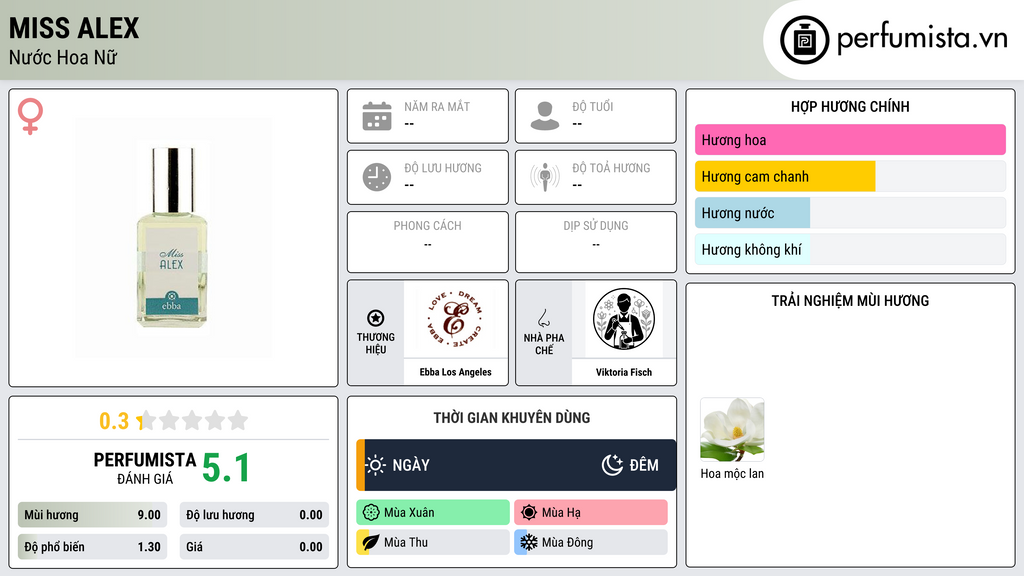
Task: Click the Năm Ra Mắt label
Action: point(437,106)
